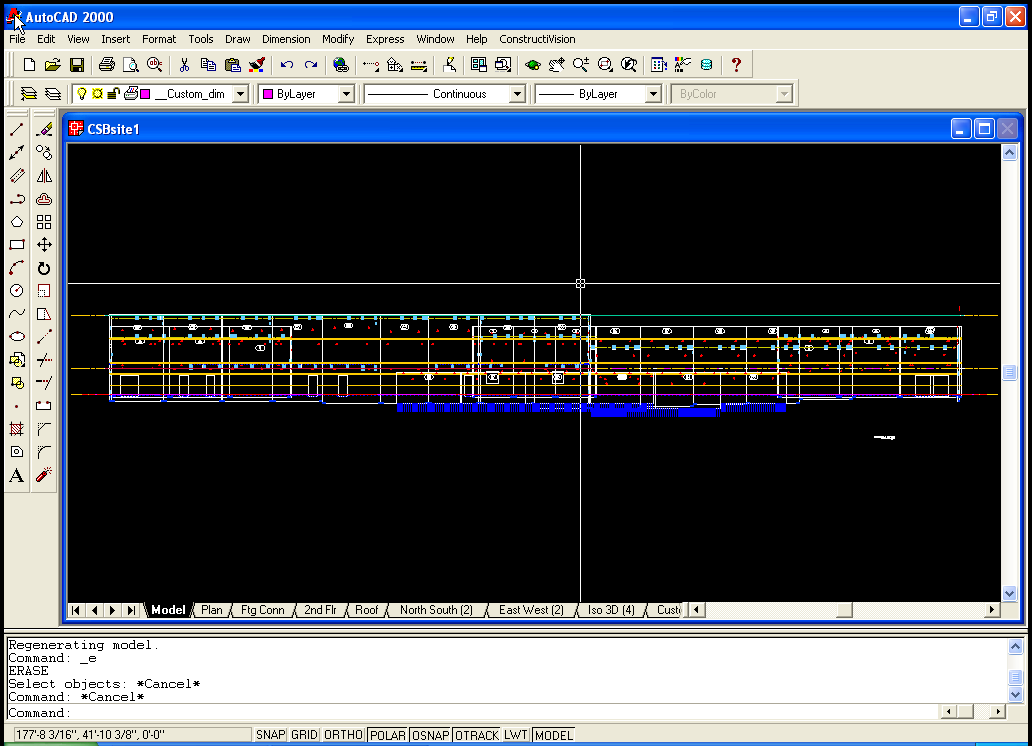Click the Save file icon
This screenshot has width=1032, height=746.
point(77,65)
